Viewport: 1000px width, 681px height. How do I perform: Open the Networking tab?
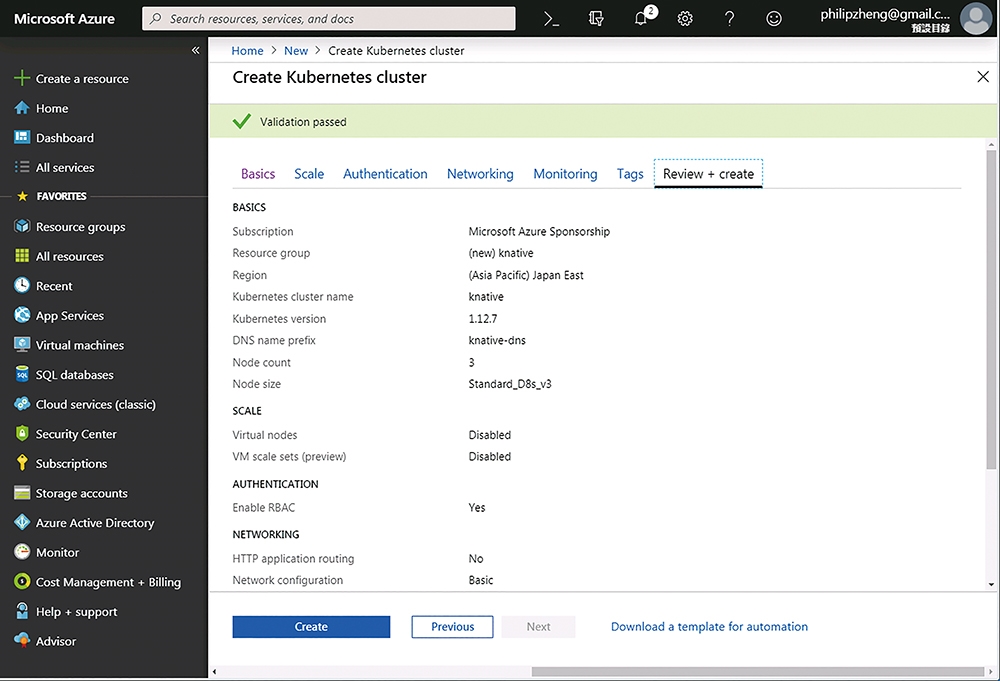(480, 173)
